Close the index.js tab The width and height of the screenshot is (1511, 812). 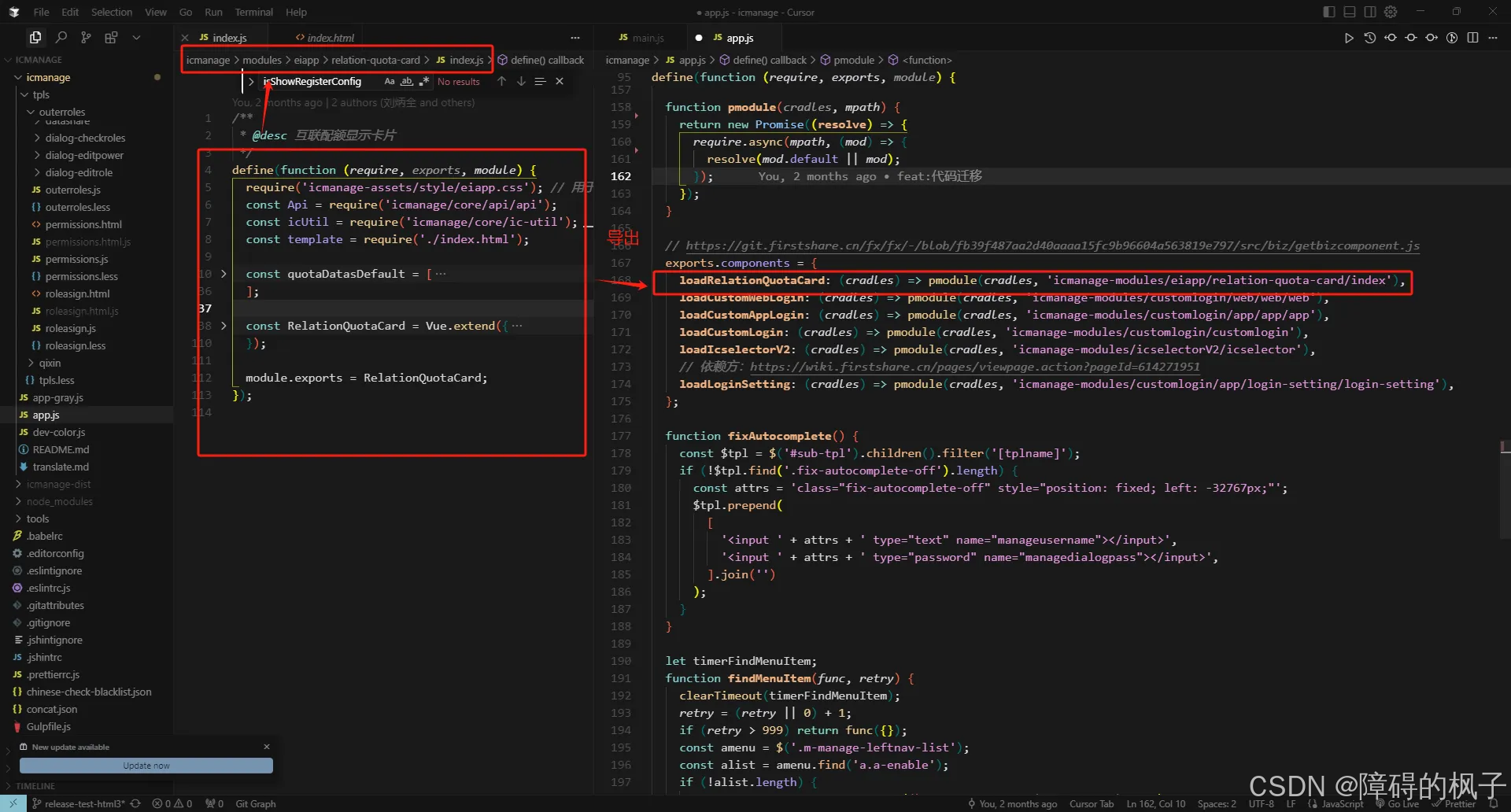click(x=185, y=38)
